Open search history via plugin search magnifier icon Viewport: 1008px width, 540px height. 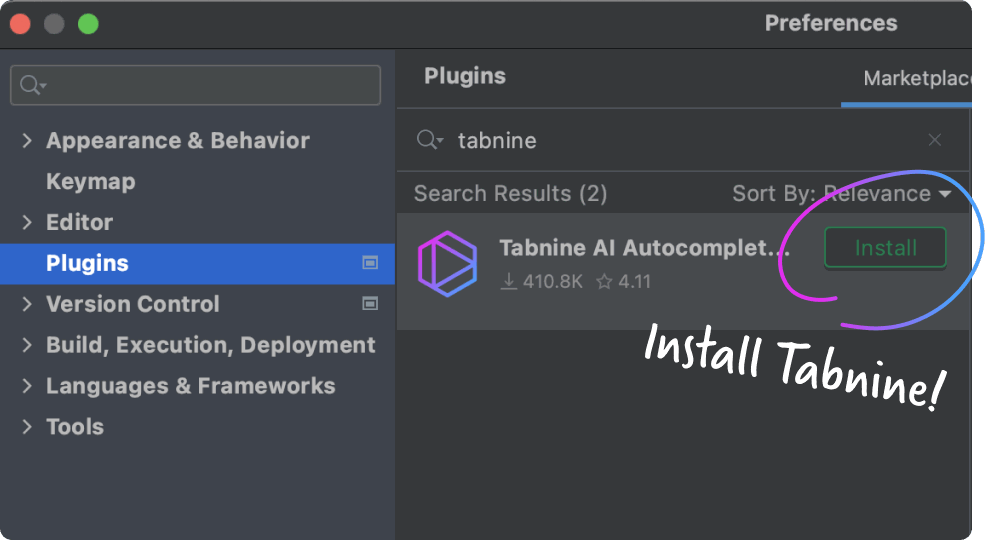pos(429,140)
